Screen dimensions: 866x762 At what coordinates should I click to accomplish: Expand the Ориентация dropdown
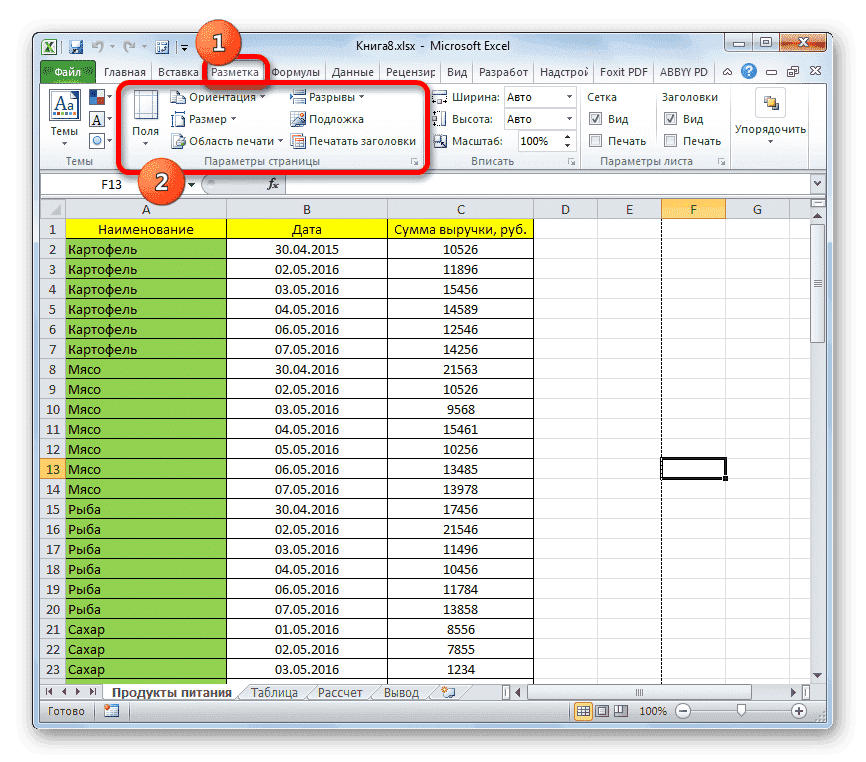tap(218, 97)
